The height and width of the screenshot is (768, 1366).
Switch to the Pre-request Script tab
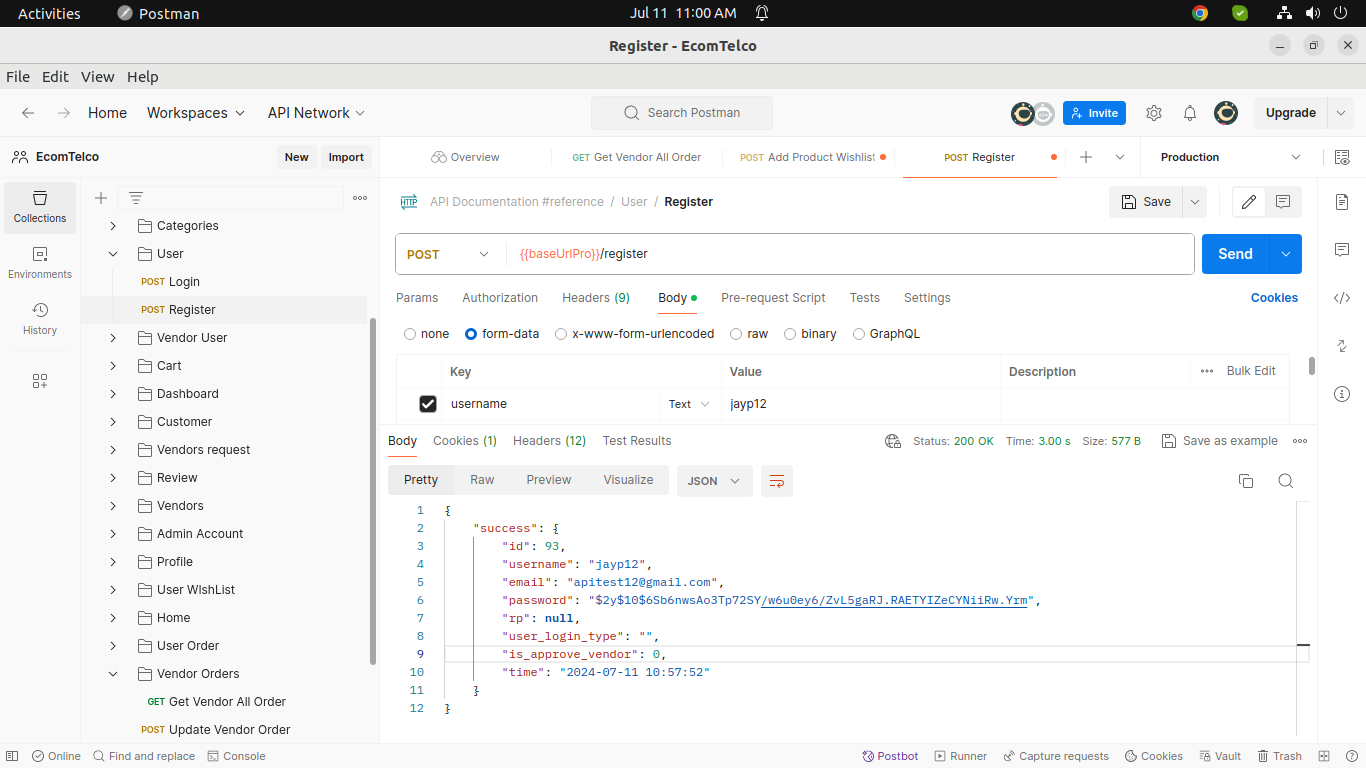point(773,298)
